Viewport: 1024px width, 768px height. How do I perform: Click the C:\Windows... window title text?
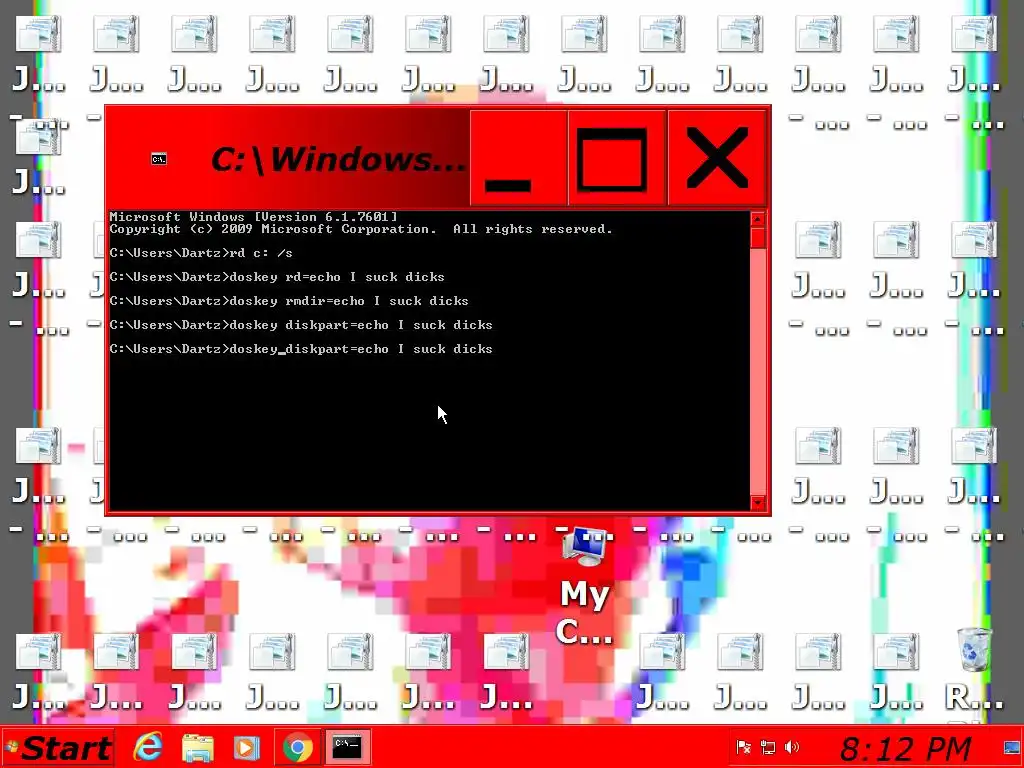tap(338, 159)
